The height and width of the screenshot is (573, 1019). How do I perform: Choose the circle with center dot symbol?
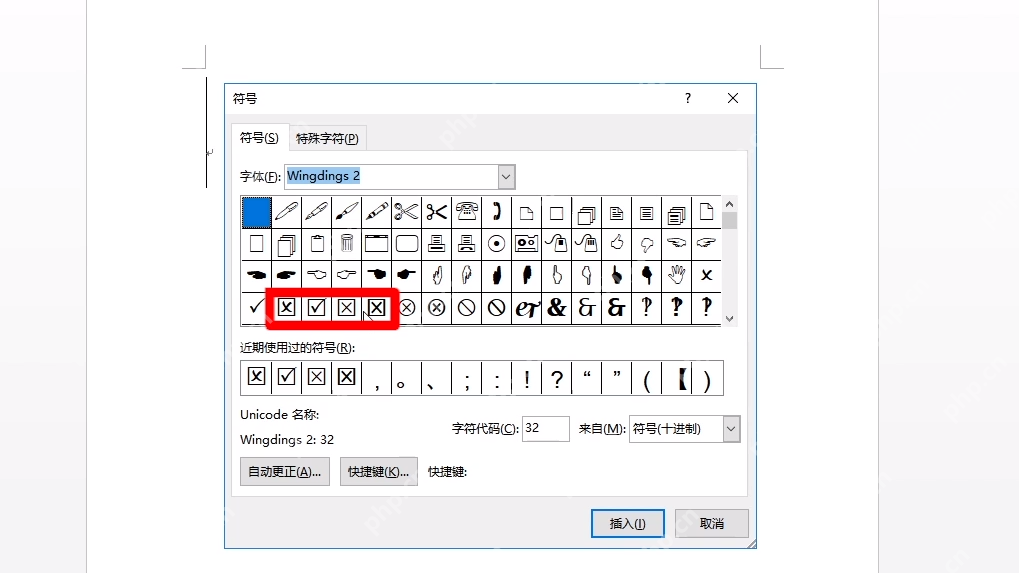pyautogui.click(x=497, y=244)
